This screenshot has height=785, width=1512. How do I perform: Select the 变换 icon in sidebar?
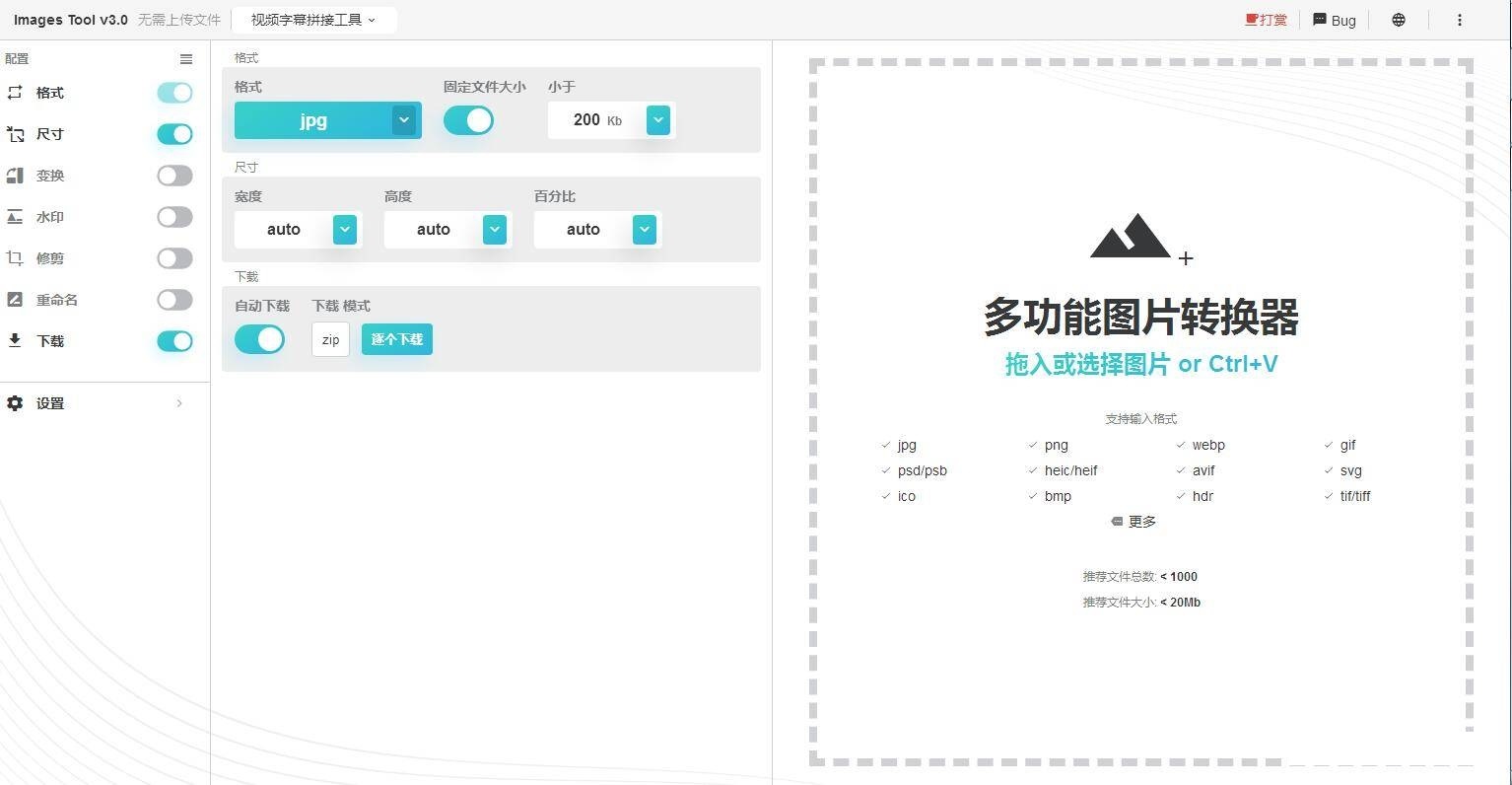[15, 176]
